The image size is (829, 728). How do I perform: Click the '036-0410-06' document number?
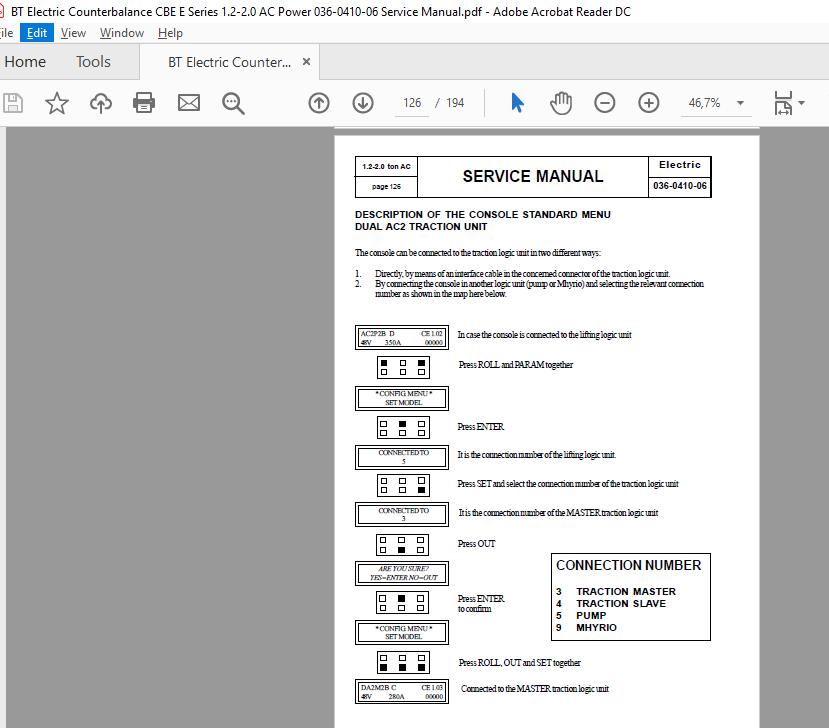(680, 186)
